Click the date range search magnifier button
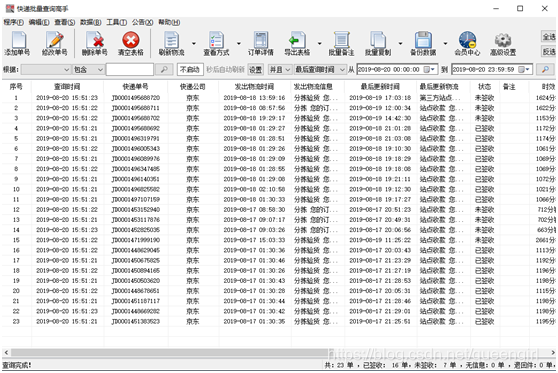 coord(545,69)
